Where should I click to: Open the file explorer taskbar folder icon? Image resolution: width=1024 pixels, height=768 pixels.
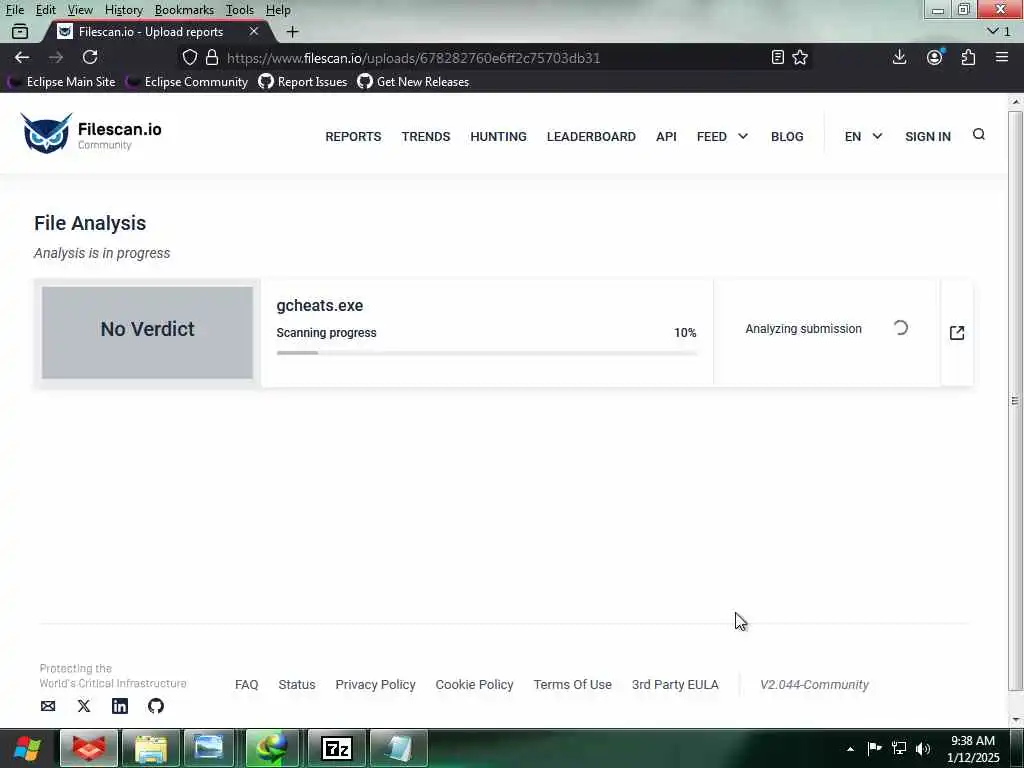151,748
